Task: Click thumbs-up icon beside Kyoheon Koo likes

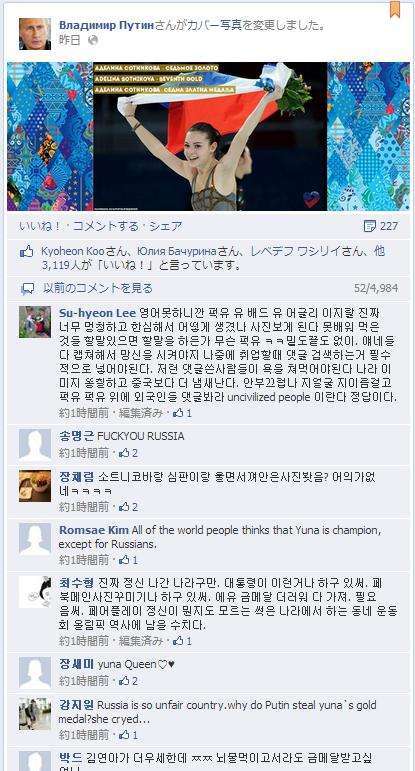Action: [27, 253]
